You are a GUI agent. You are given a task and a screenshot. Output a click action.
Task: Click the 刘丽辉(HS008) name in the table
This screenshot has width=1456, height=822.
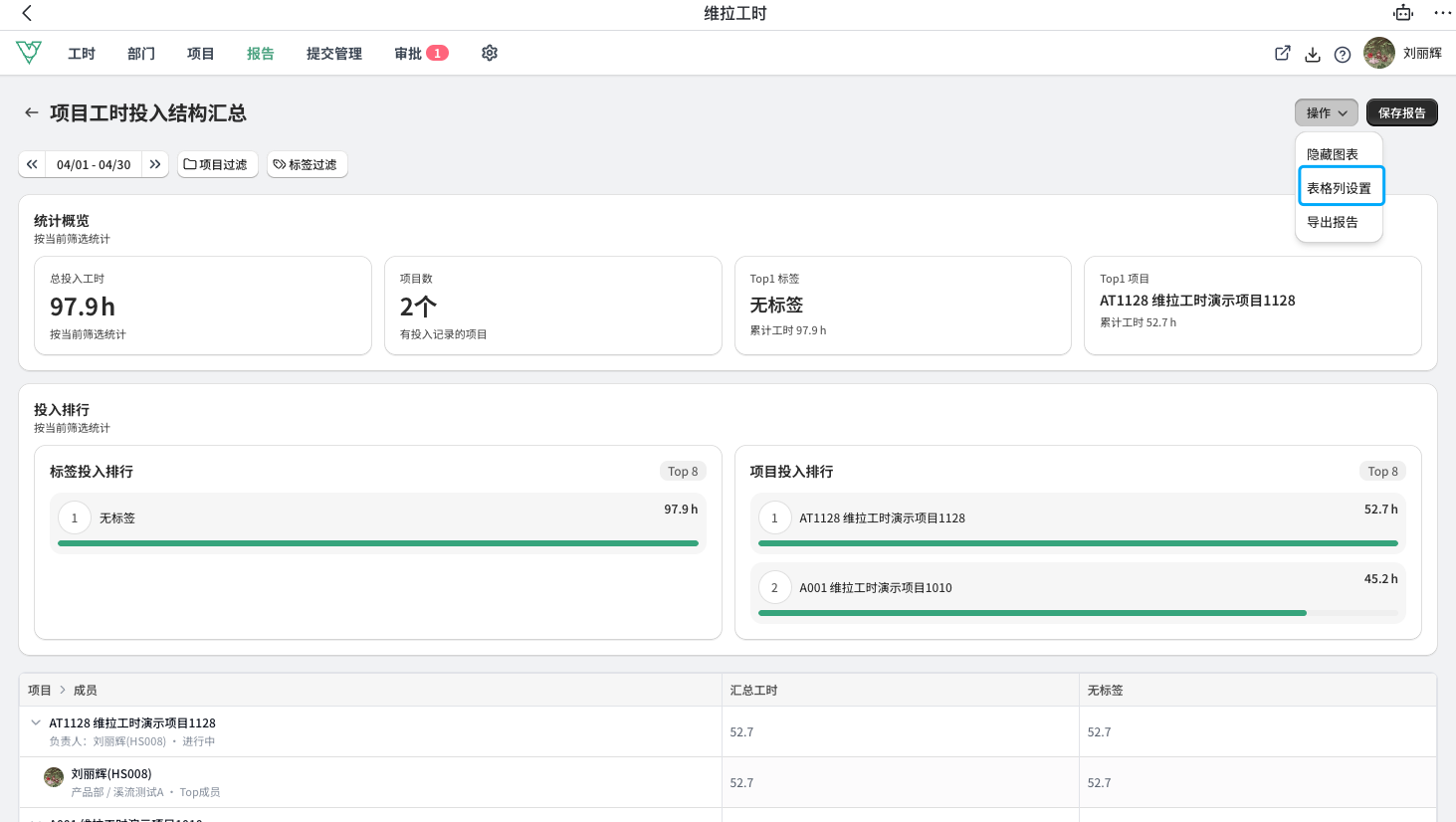click(x=111, y=773)
